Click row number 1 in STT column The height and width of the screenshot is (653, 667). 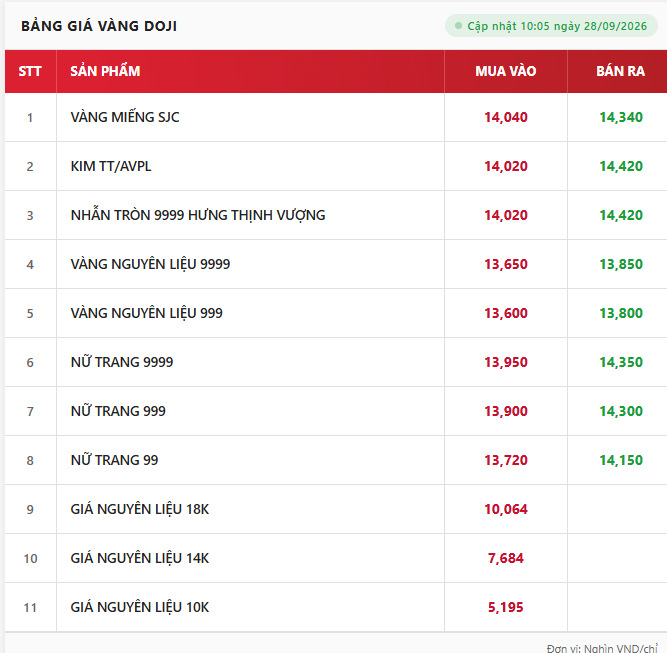tap(30, 117)
